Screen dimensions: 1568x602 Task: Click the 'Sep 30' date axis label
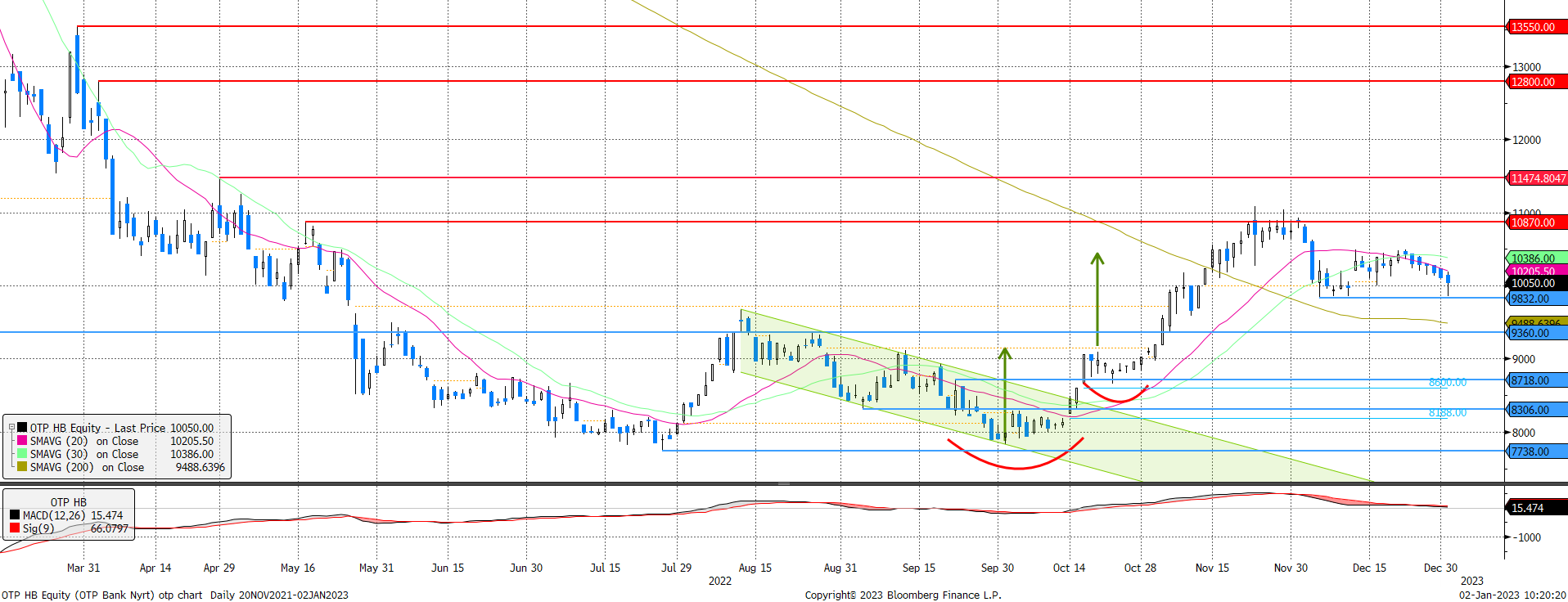[x=998, y=568]
